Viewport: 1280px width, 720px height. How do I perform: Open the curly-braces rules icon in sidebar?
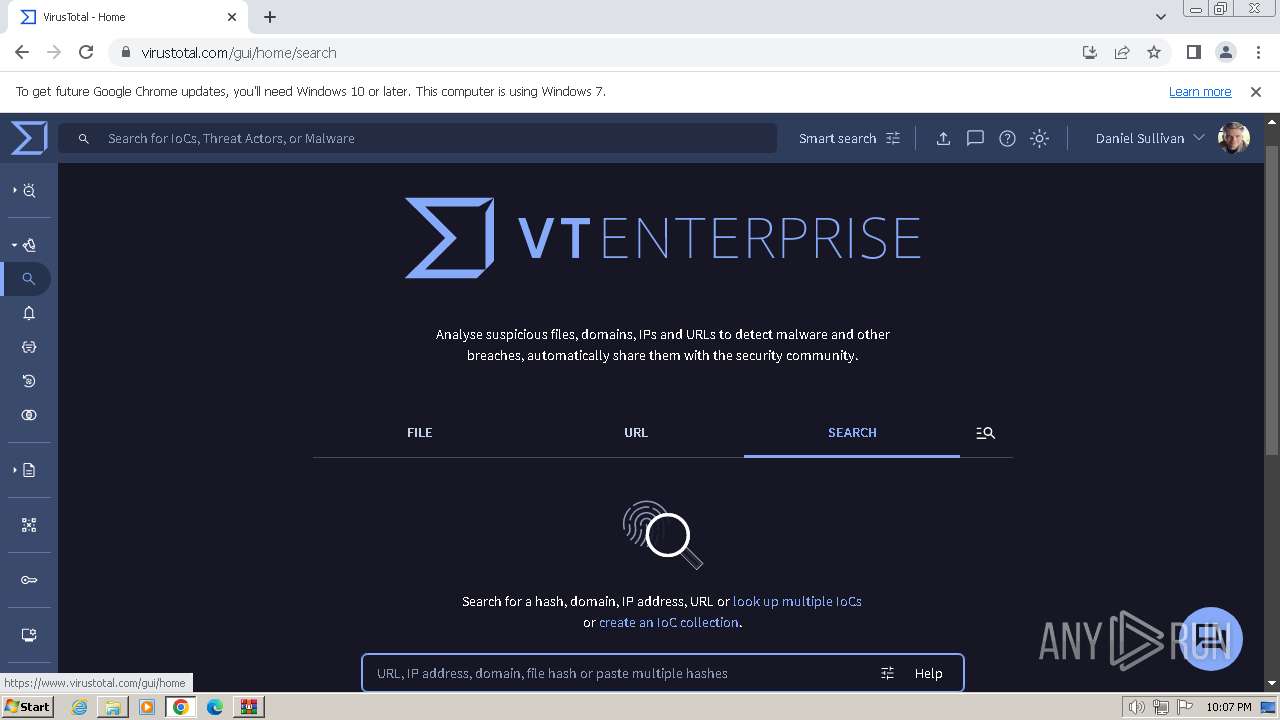[29, 347]
